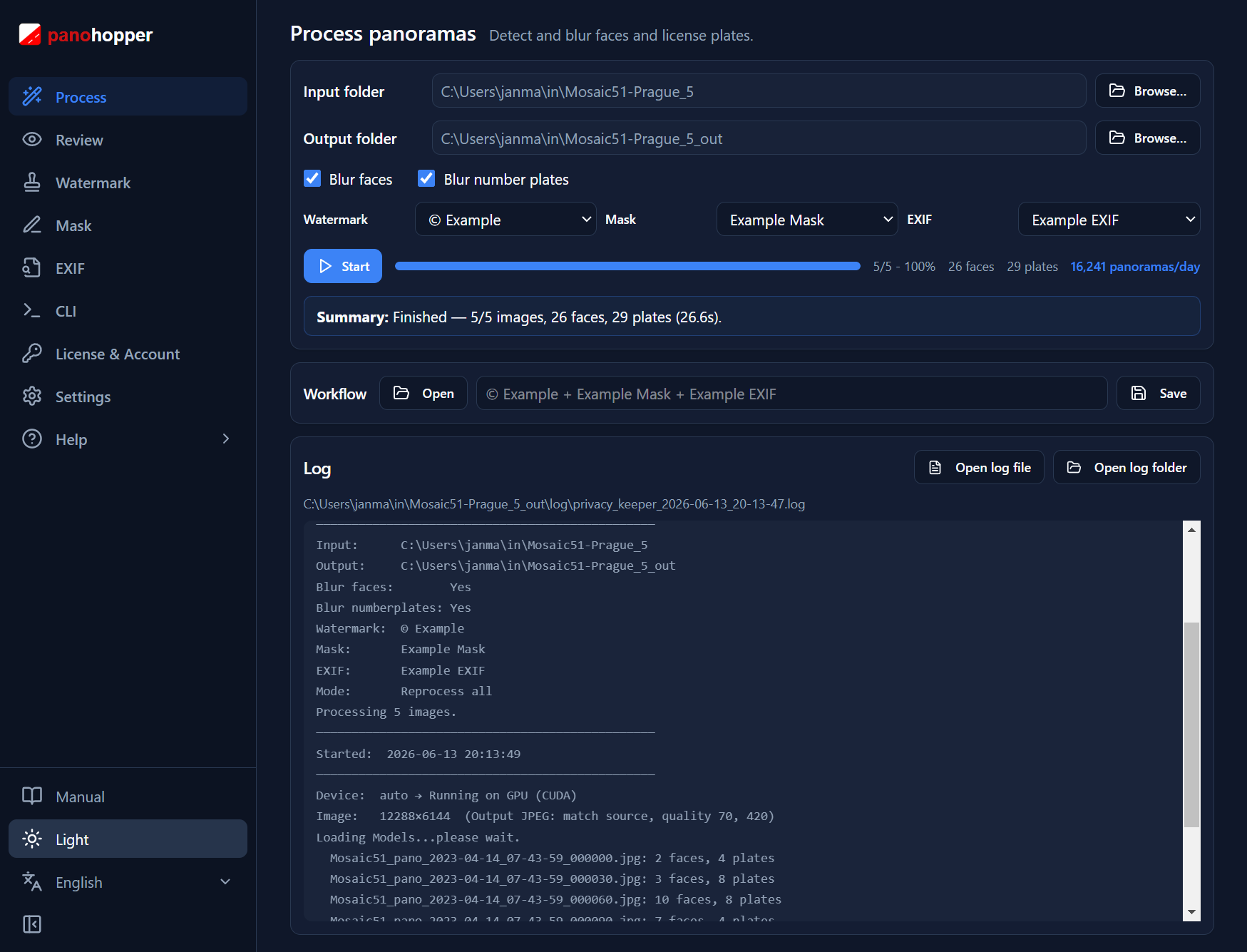Click log line 'Started: 2026-06-13 20:13:49'
Viewport: 1247px width, 952px height.
click(x=419, y=754)
